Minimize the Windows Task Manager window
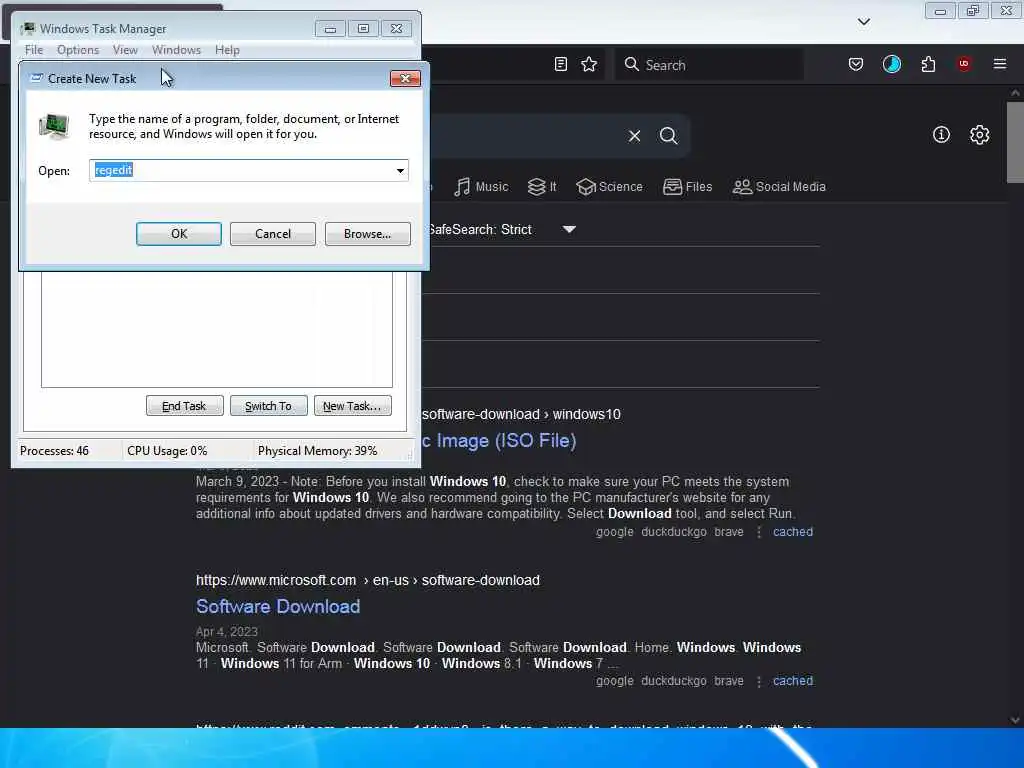Image resolution: width=1024 pixels, height=768 pixels. 330,29
